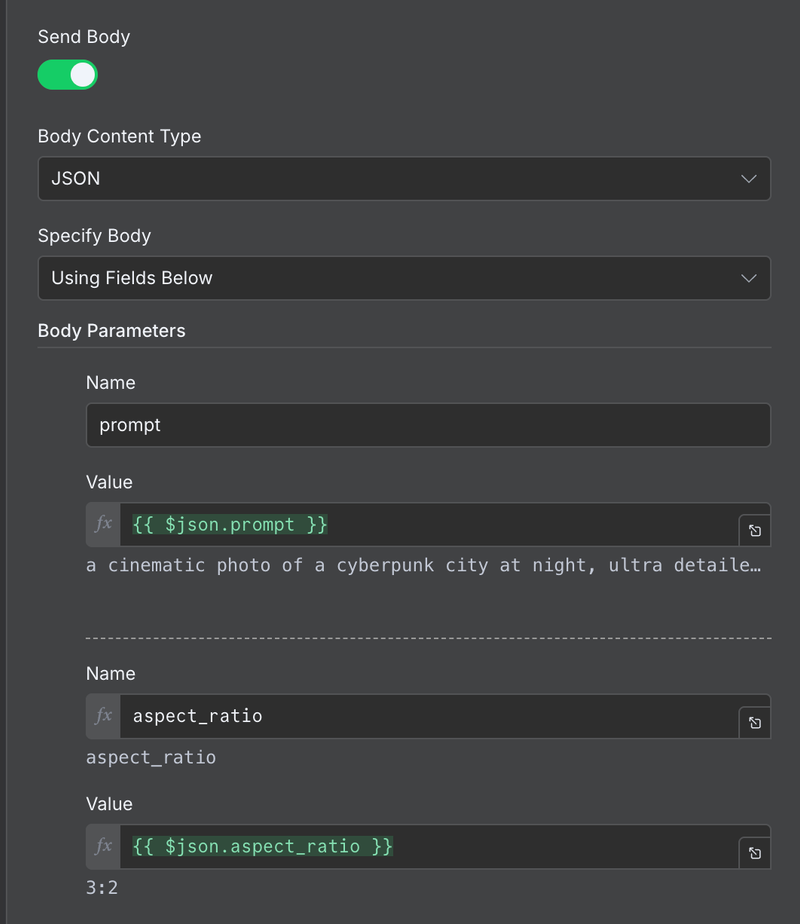The height and width of the screenshot is (924, 800).
Task: Open the Body Content Type JSON dropdown
Action: point(404,179)
